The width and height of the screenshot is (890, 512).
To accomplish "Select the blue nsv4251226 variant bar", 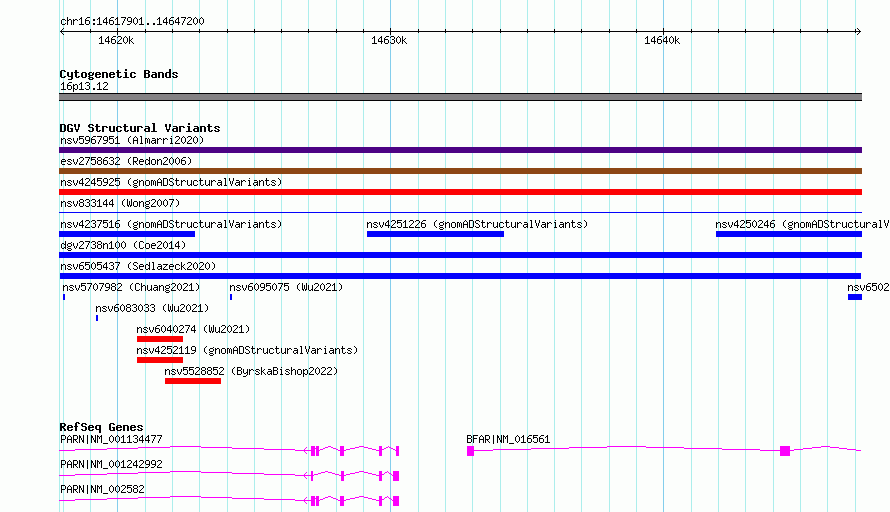I will click(435, 234).
